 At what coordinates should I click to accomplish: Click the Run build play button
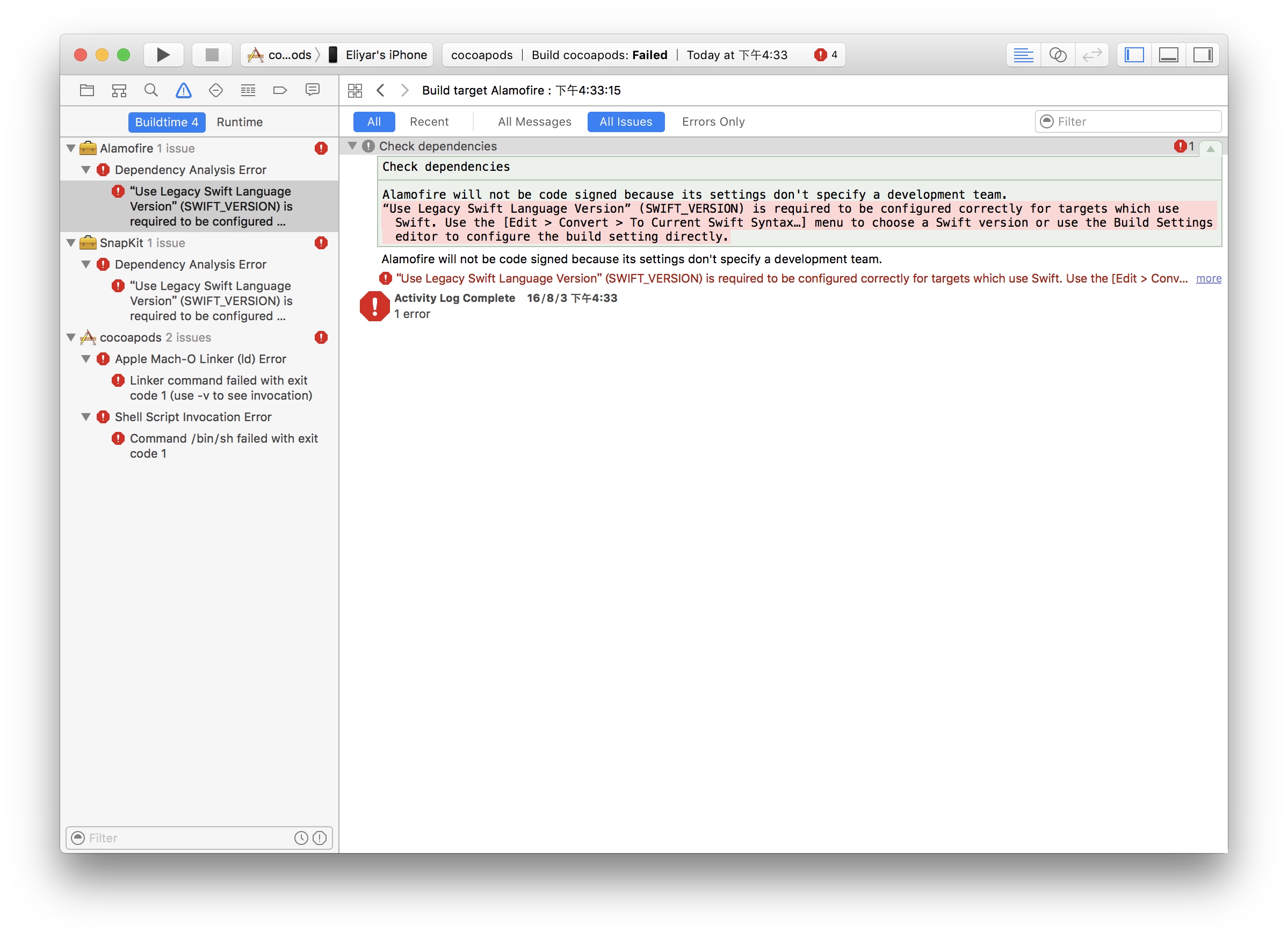click(163, 55)
